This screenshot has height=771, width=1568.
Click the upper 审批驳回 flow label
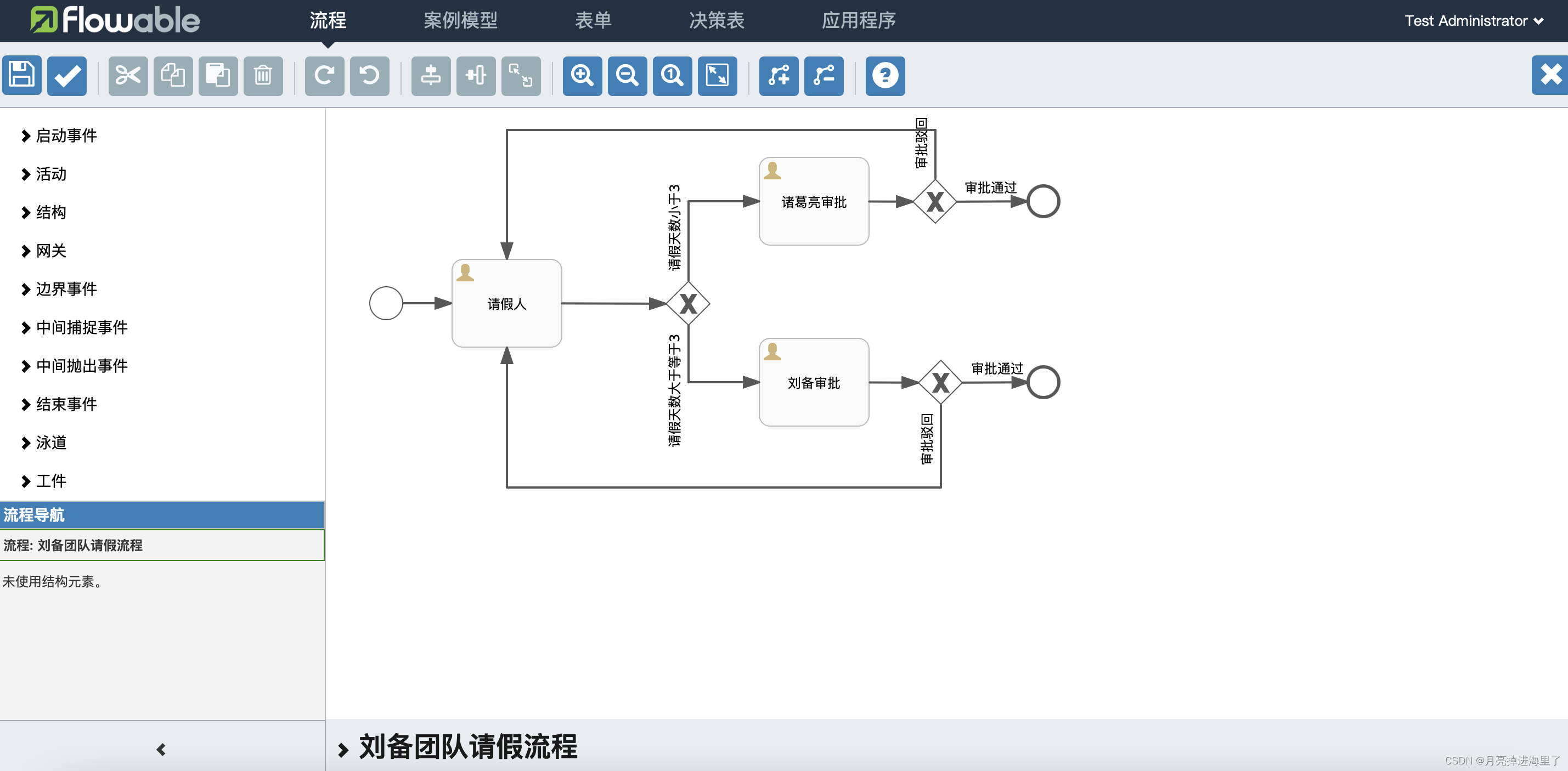click(921, 143)
